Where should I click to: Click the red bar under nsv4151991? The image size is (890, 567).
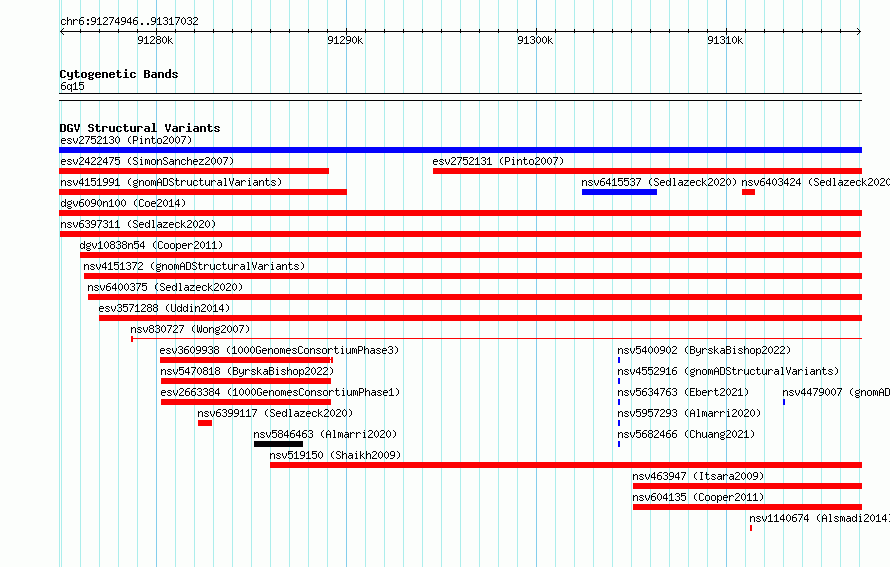pyautogui.click(x=203, y=192)
